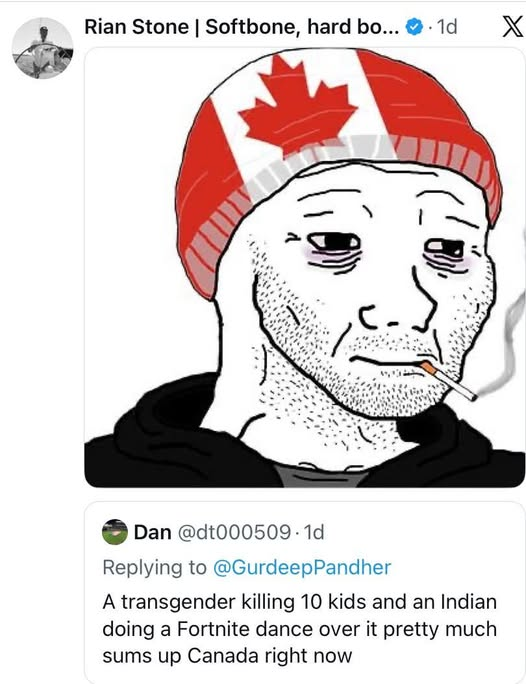The image size is (526, 684).
Task: Open the quoted post body text
Action: [300, 629]
